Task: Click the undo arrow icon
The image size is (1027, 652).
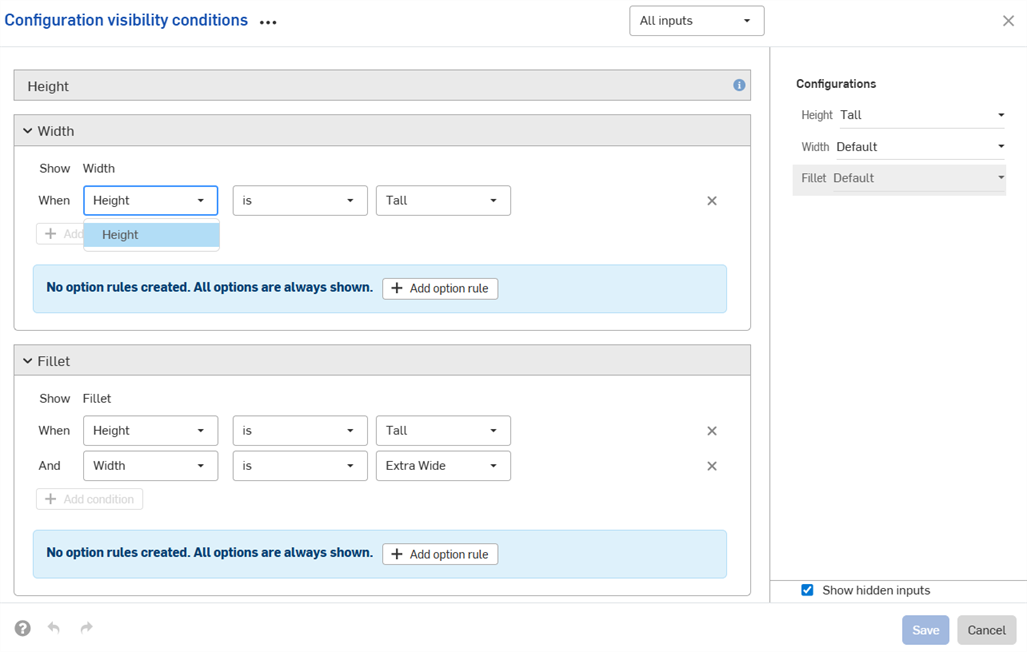Action: 54,628
